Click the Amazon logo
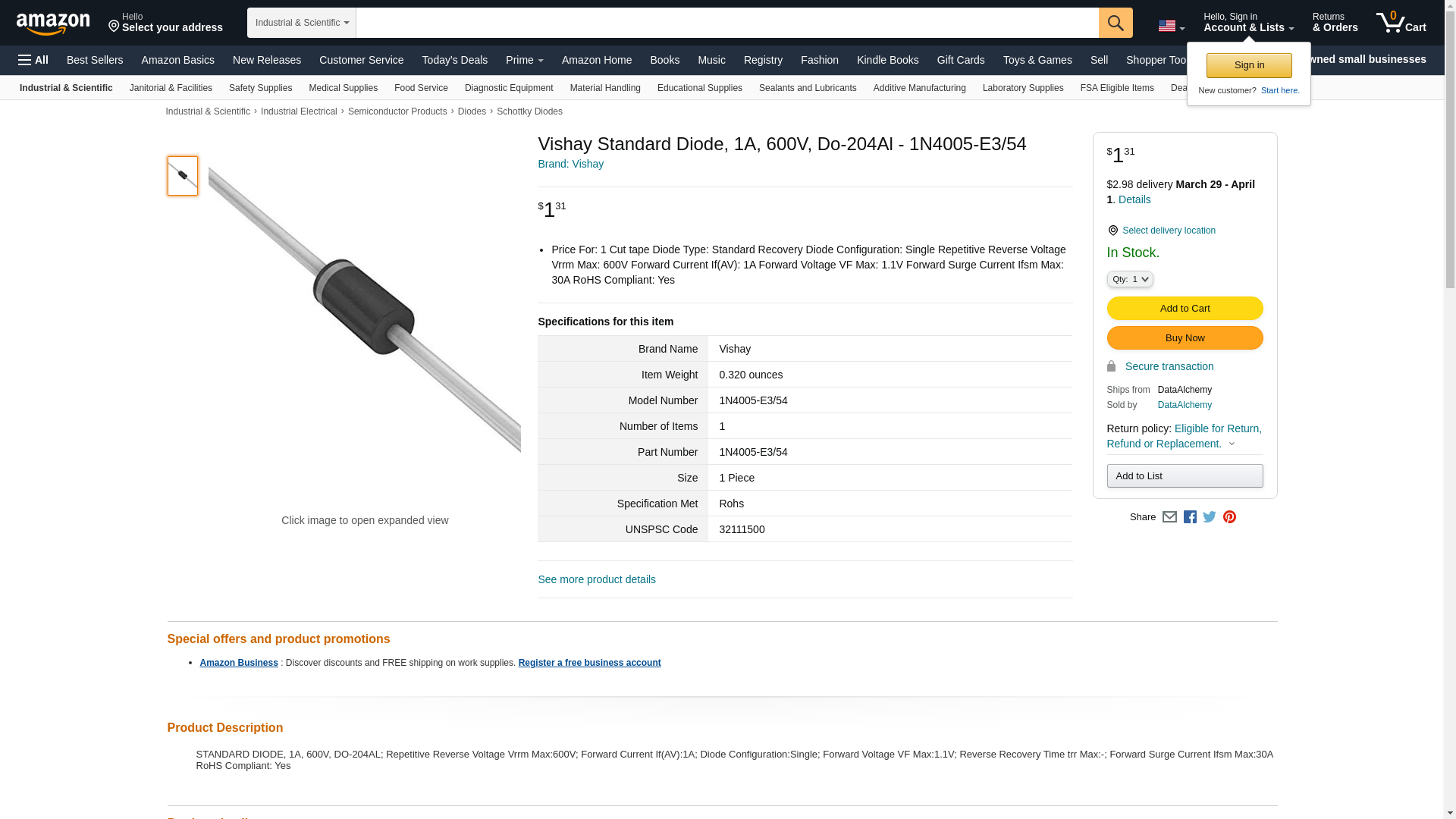 [x=53, y=24]
